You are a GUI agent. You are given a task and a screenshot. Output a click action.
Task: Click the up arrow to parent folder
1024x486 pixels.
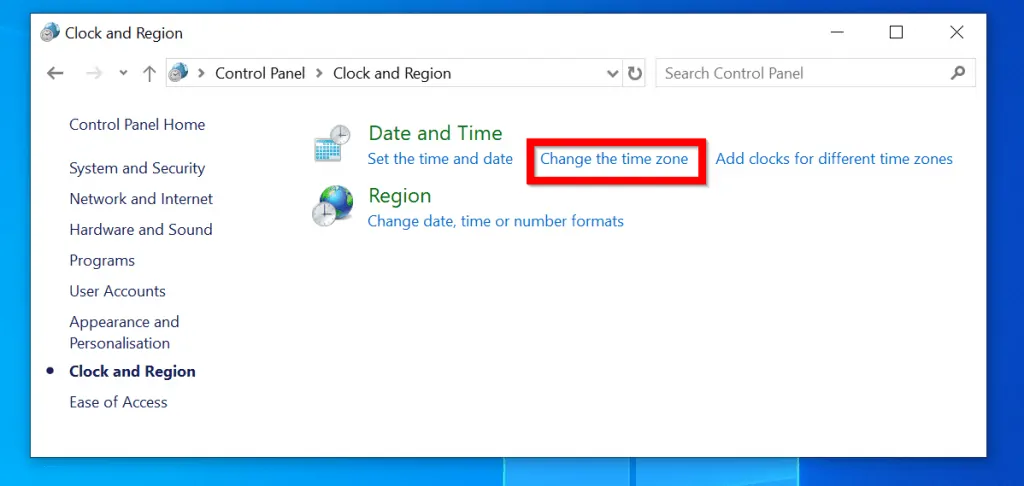[149, 73]
